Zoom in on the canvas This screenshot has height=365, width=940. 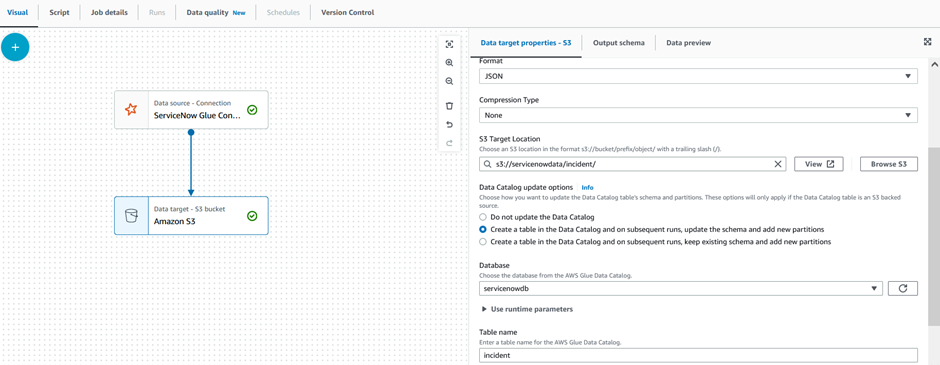(x=449, y=62)
